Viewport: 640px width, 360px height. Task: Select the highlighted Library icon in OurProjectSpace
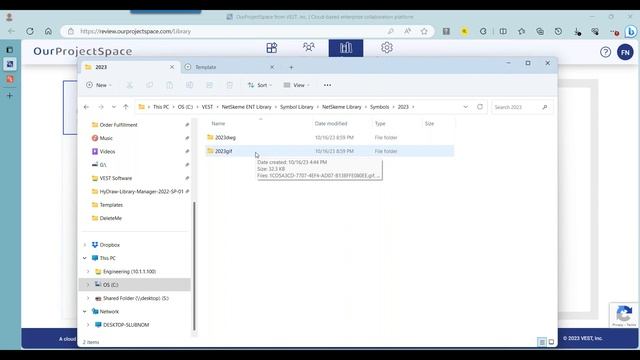click(x=346, y=48)
